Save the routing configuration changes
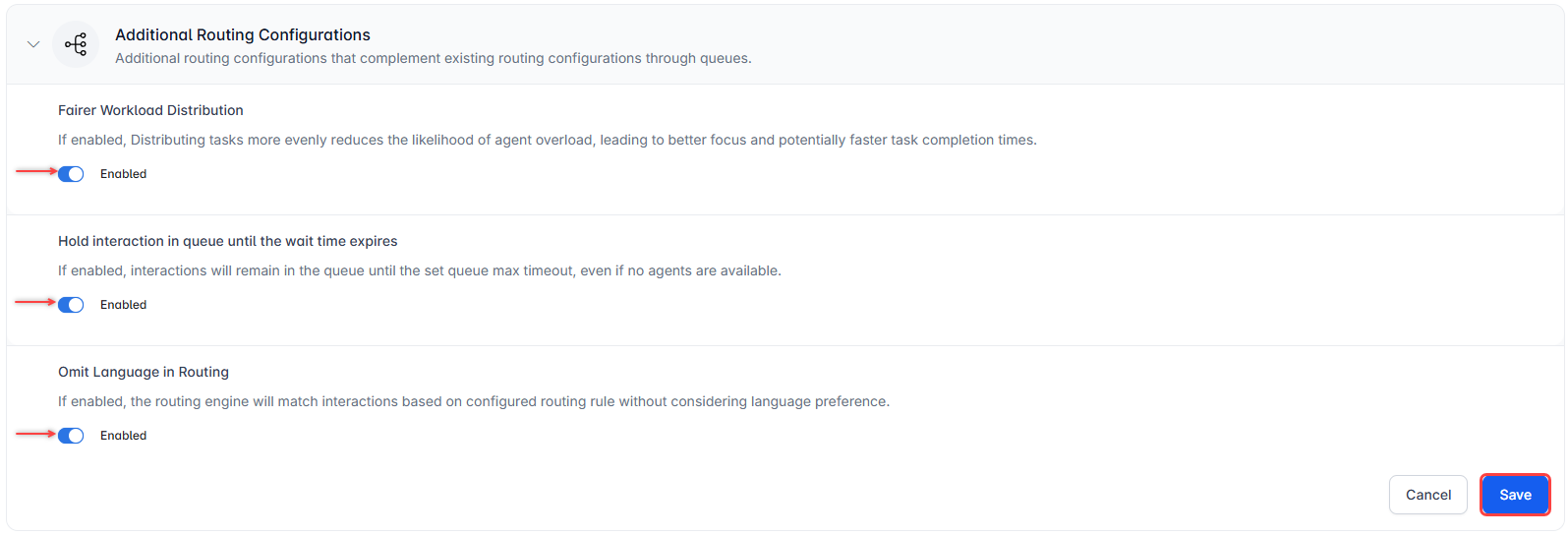The image size is (1568, 536). click(1515, 495)
